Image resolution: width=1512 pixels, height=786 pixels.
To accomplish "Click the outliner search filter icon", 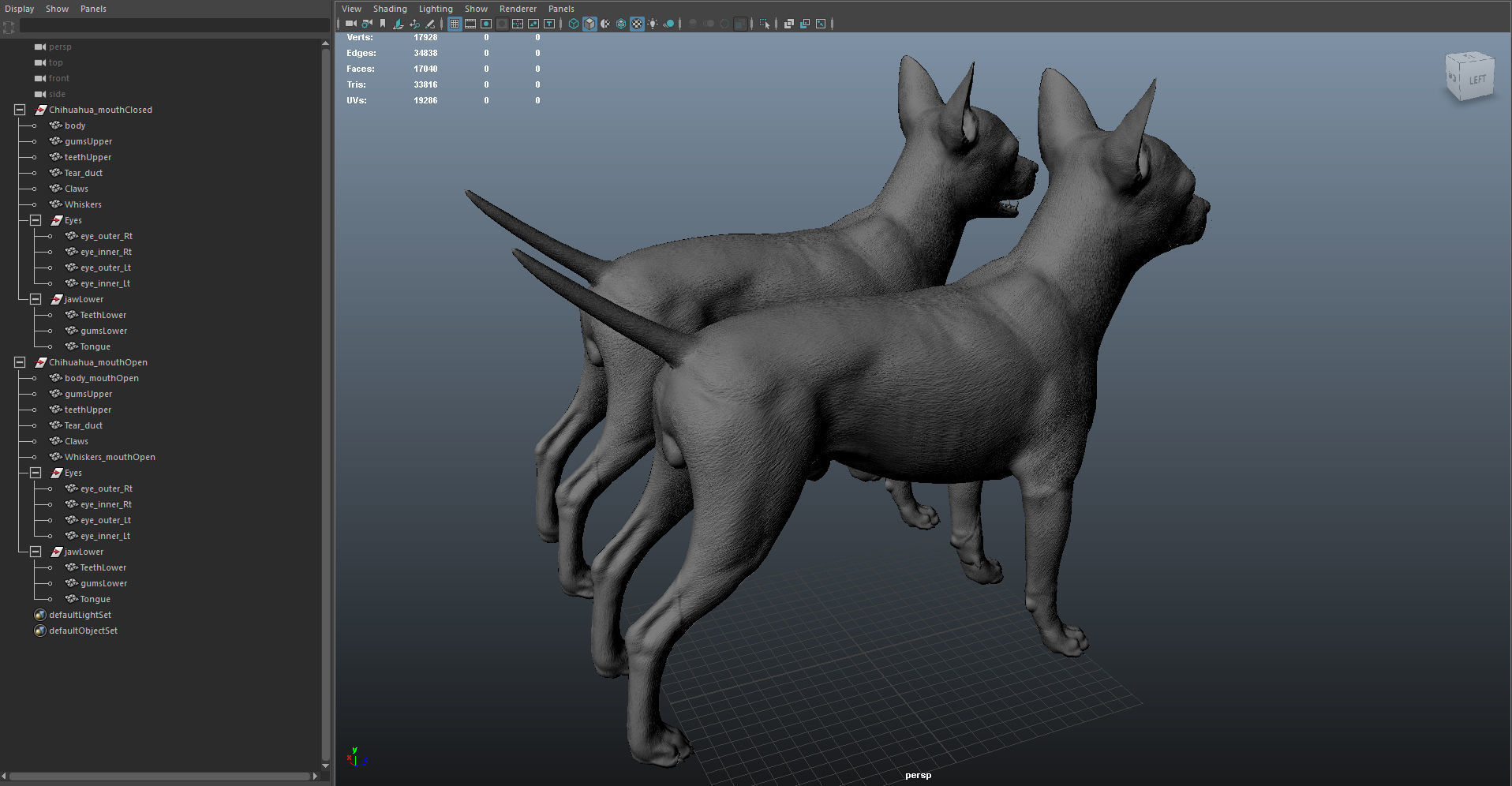I will coord(9,27).
